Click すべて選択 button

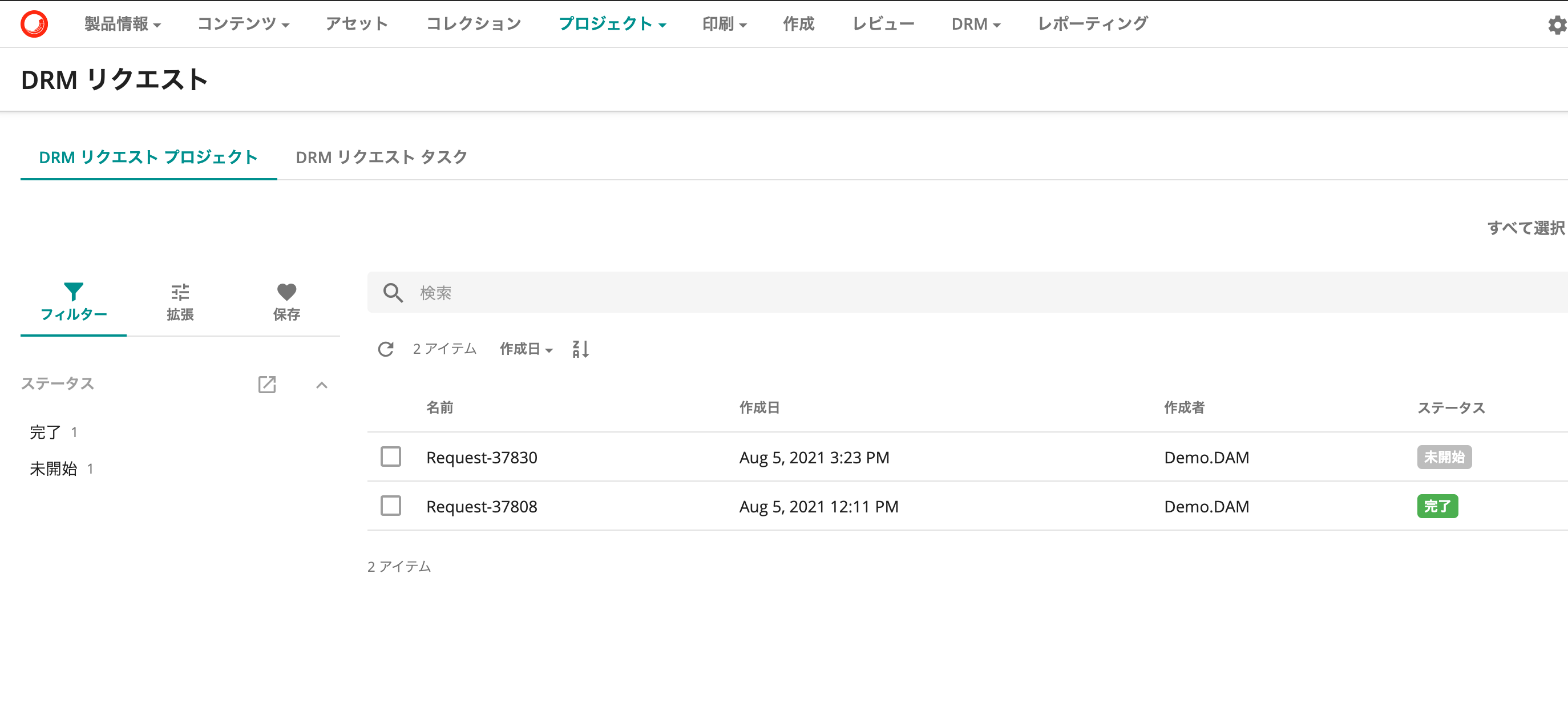point(1526,228)
